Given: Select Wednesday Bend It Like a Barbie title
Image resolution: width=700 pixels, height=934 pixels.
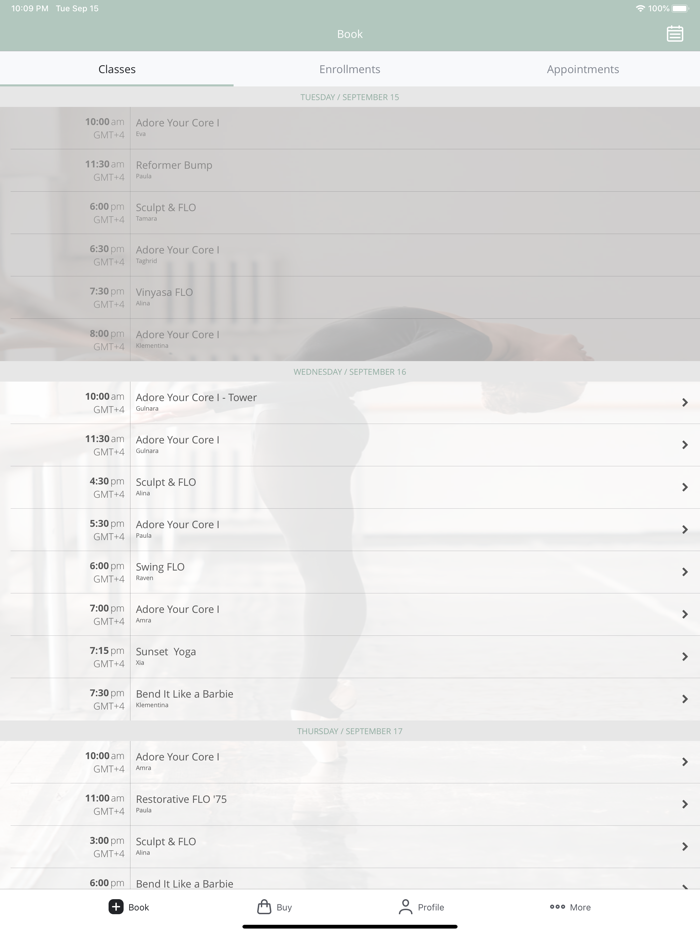Looking at the screenshot, I should click(x=184, y=694).
